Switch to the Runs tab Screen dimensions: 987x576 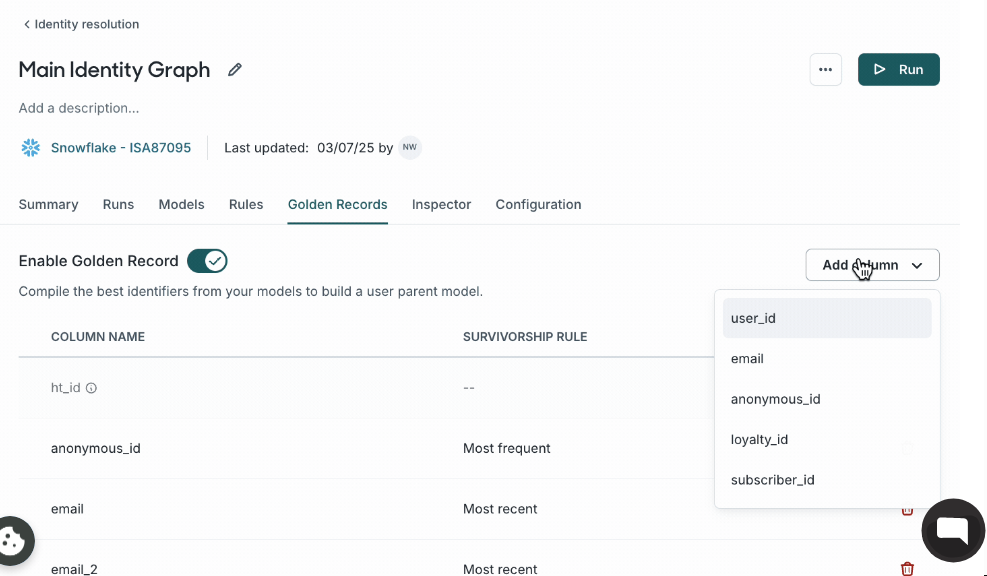[x=118, y=205]
